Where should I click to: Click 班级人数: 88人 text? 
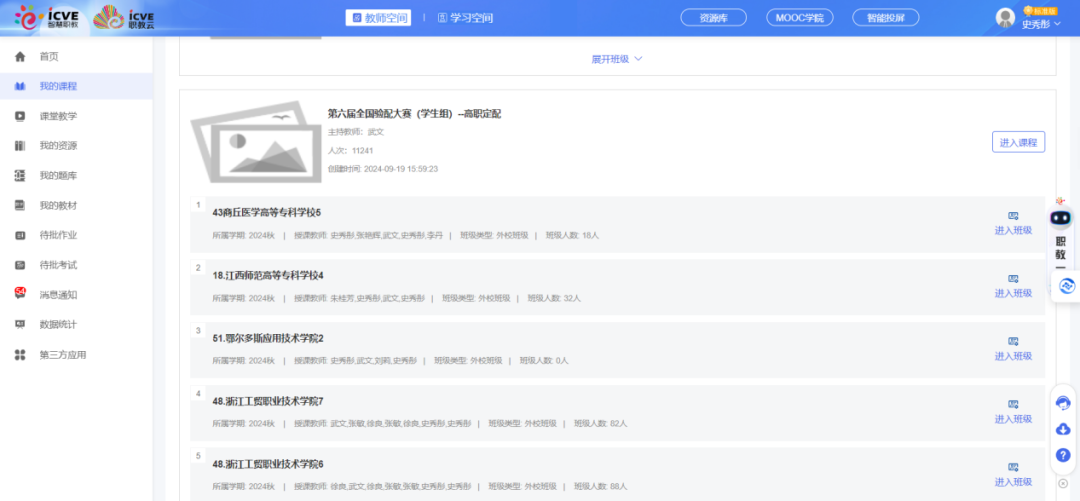tap(601, 486)
